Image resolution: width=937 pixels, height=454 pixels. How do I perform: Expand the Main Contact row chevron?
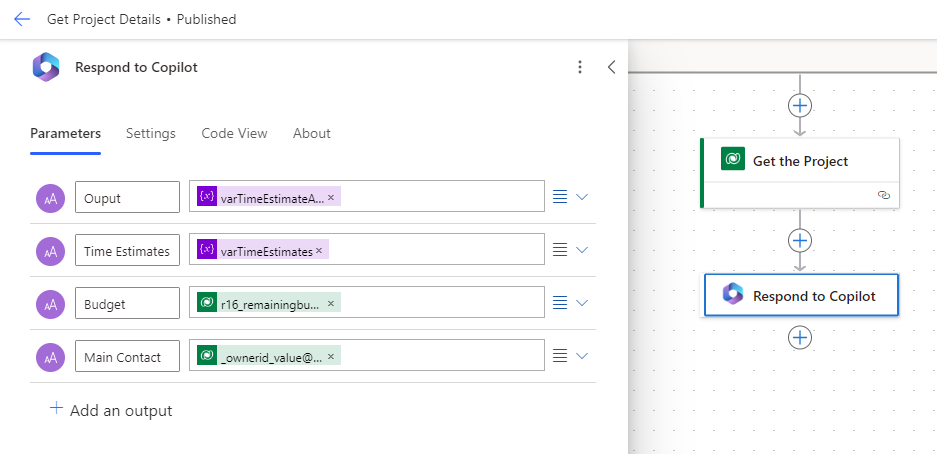click(582, 355)
